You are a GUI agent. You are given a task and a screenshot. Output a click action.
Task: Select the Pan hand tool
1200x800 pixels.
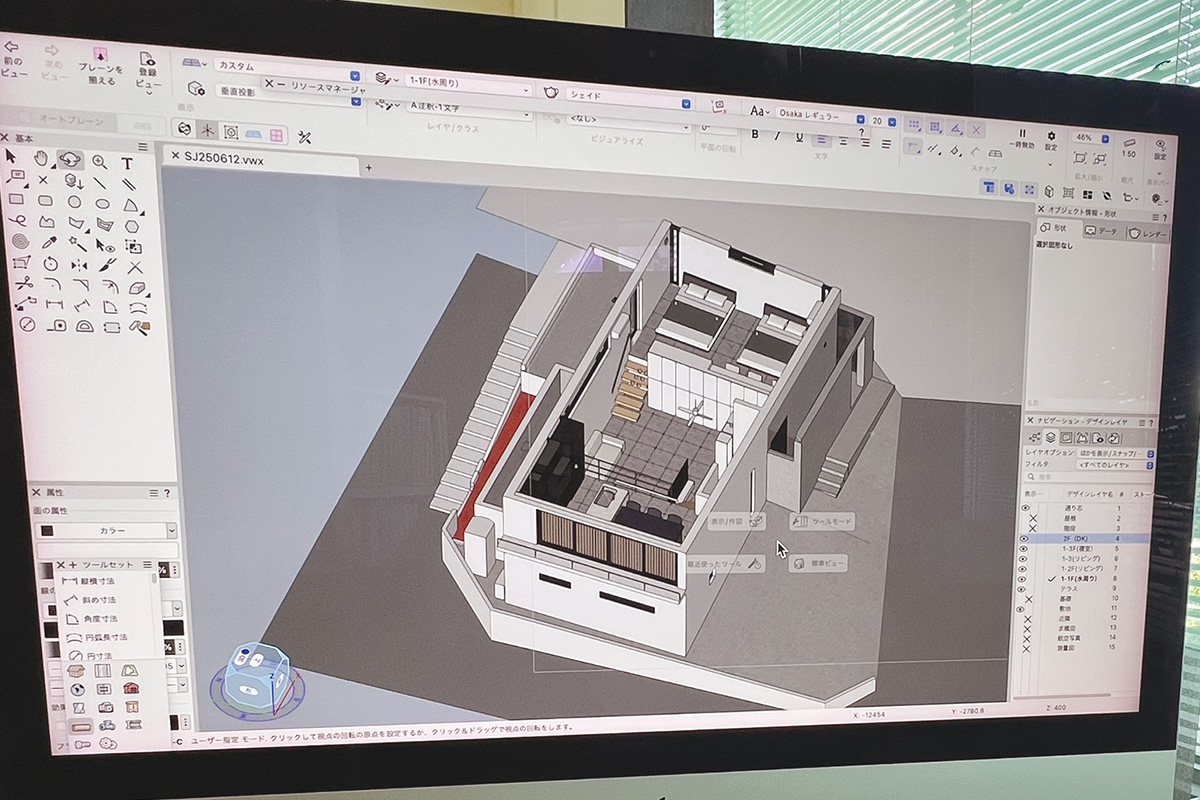(x=41, y=158)
